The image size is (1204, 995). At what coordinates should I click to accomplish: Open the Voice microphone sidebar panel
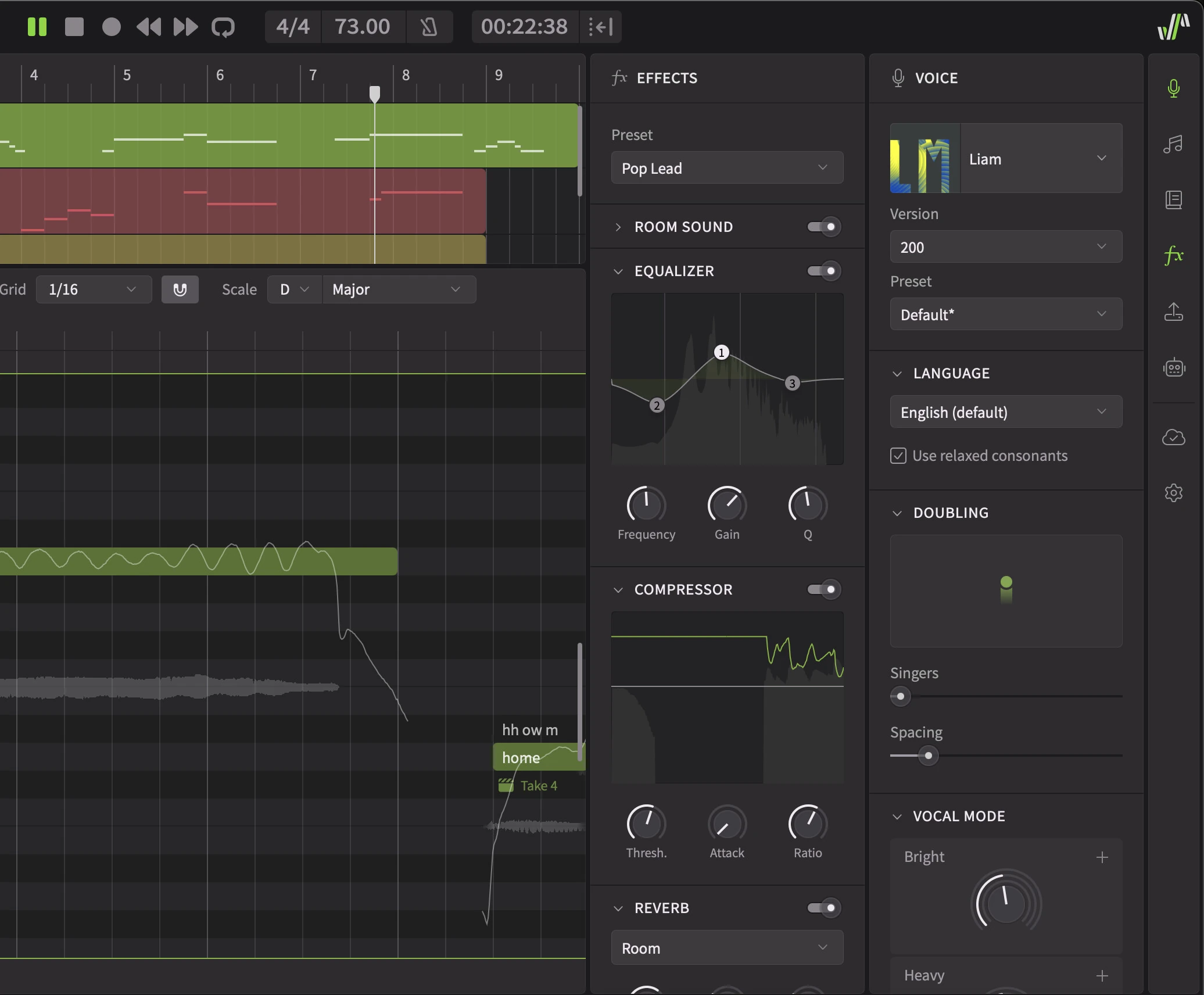[1173, 88]
